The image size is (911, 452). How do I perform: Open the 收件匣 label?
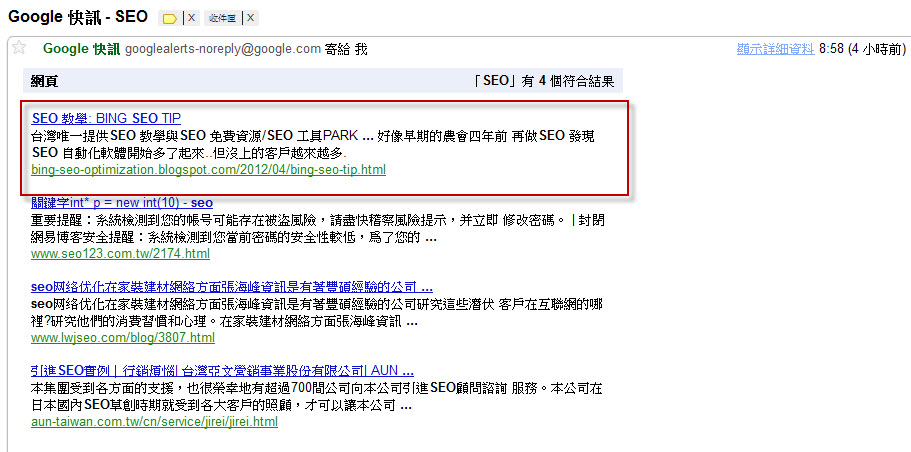tap(223, 19)
